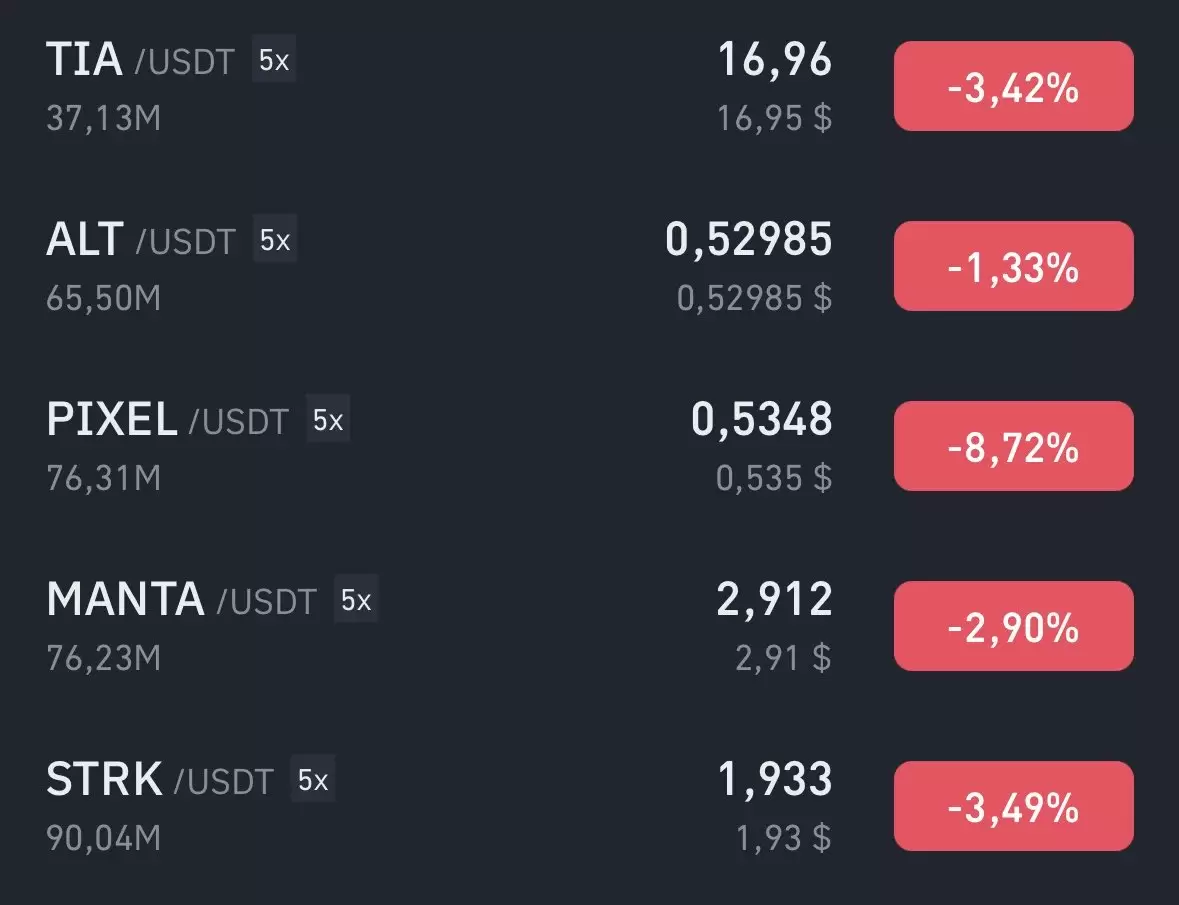Select the PIXEL volume 76,31M
1179x905 pixels.
tap(104, 478)
